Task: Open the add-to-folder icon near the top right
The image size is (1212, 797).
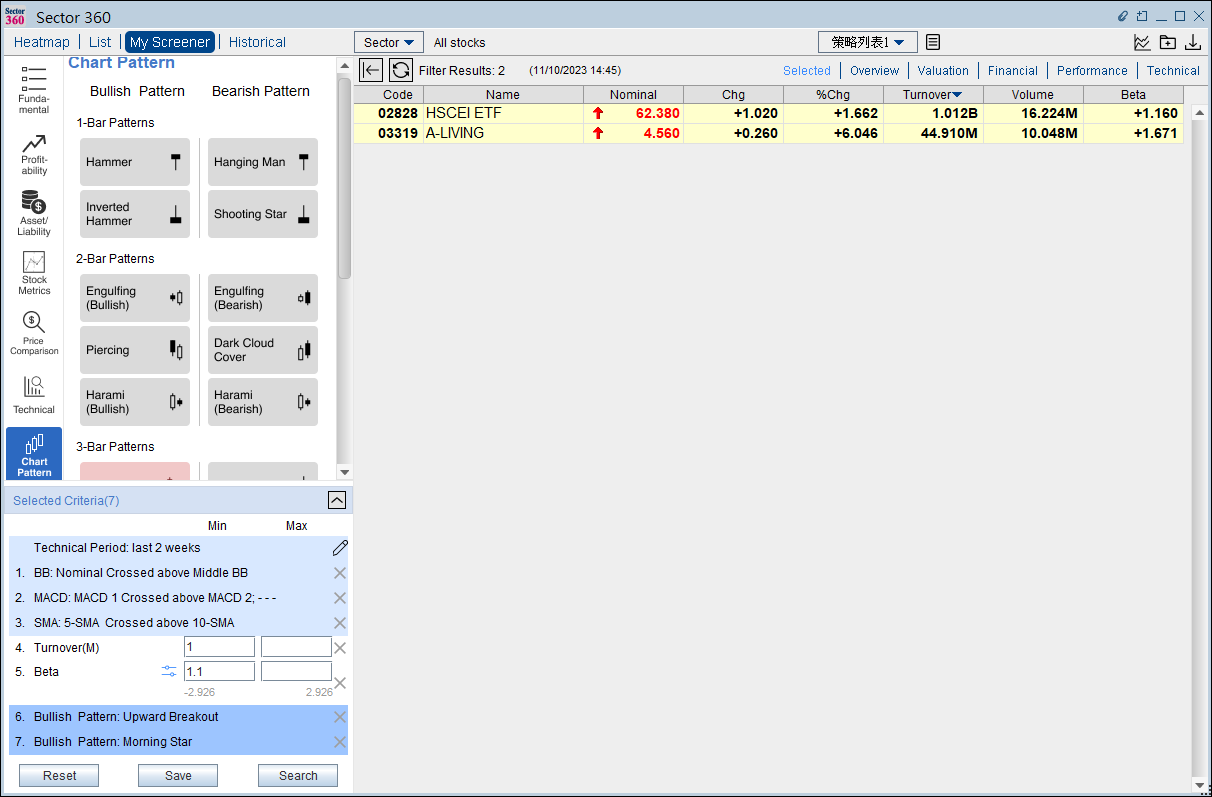Action: point(1168,42)
